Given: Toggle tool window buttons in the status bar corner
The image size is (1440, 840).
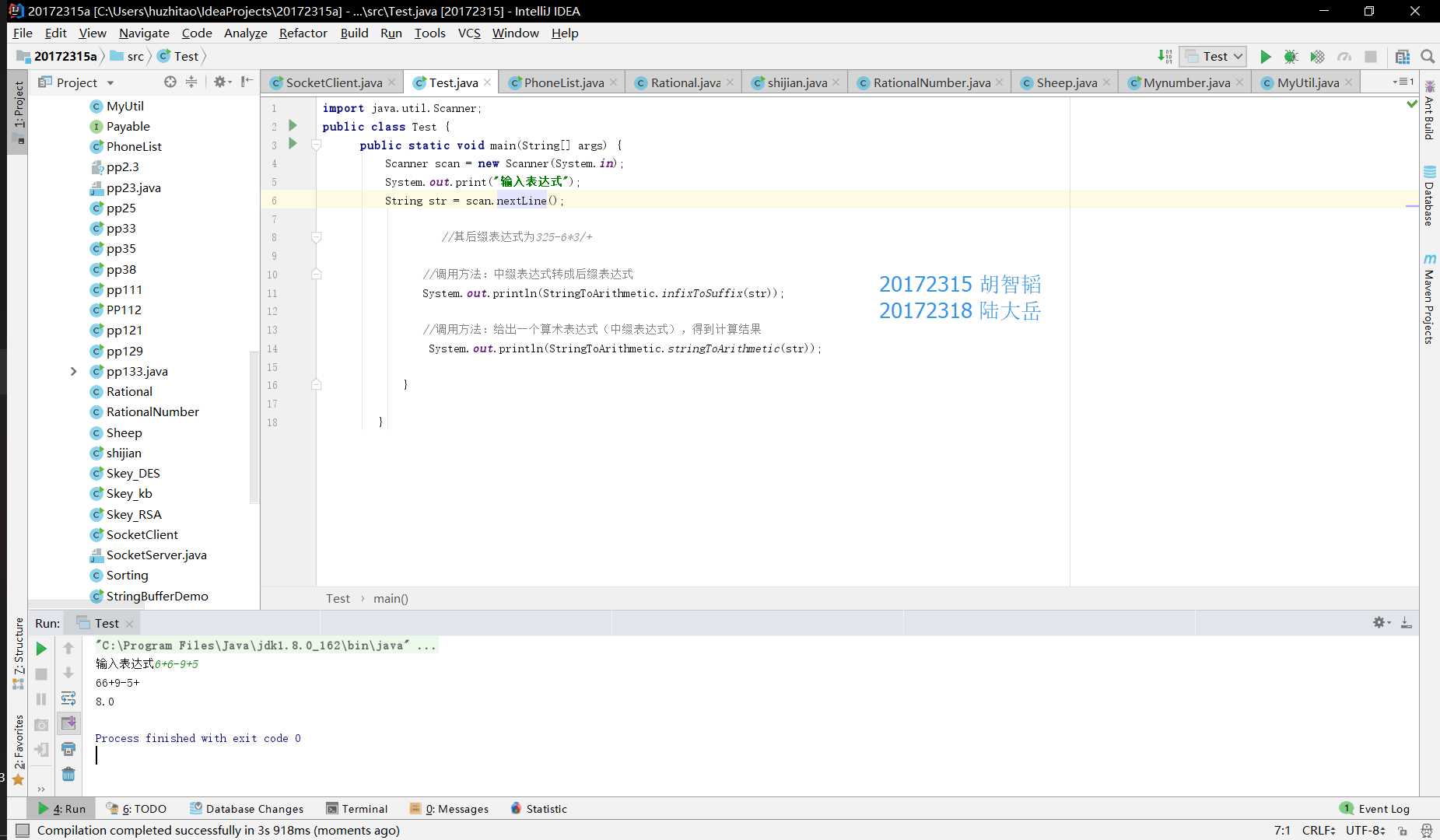Looking at the screenshot, I should coord(22,830).
